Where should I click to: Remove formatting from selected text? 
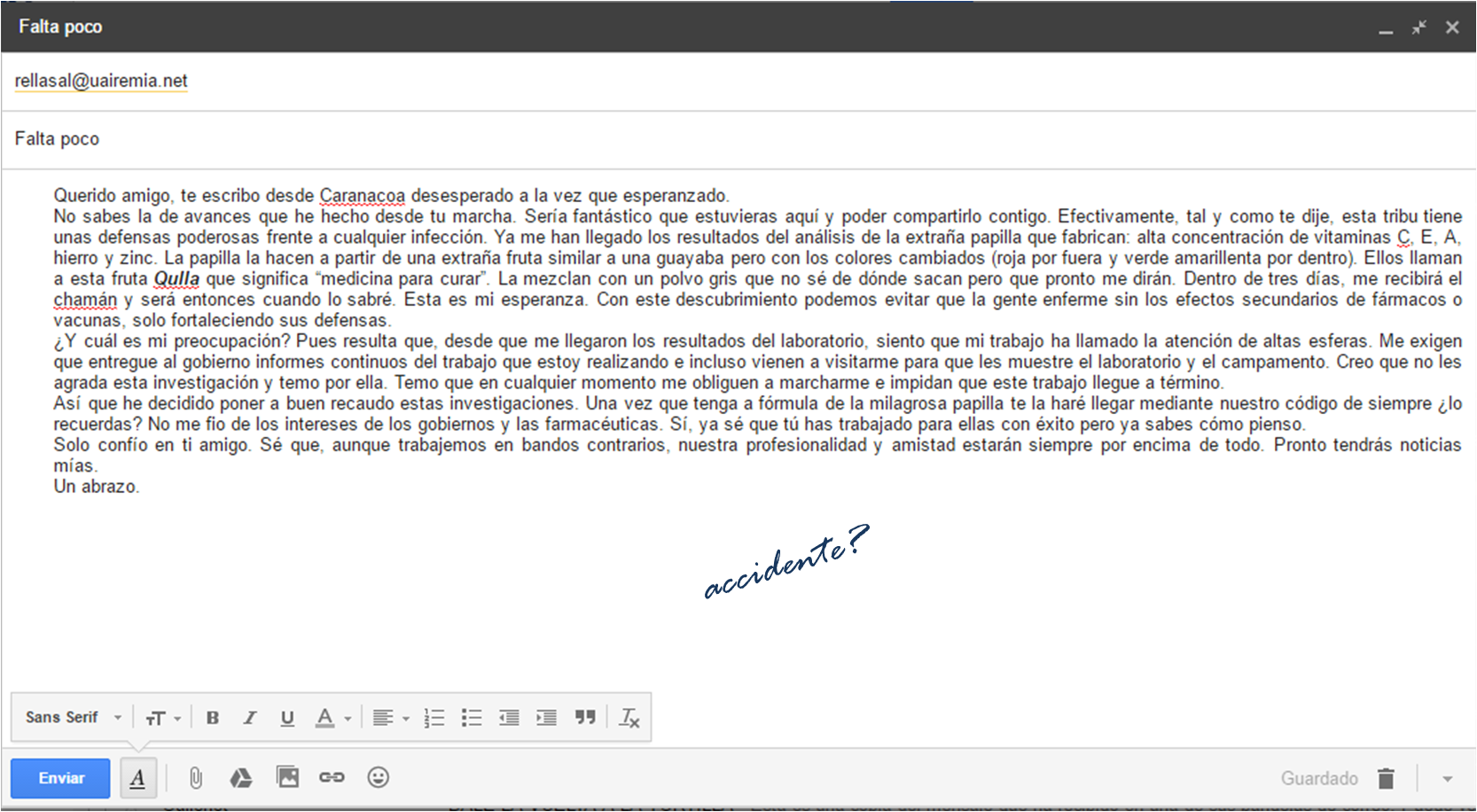[629, 718]
